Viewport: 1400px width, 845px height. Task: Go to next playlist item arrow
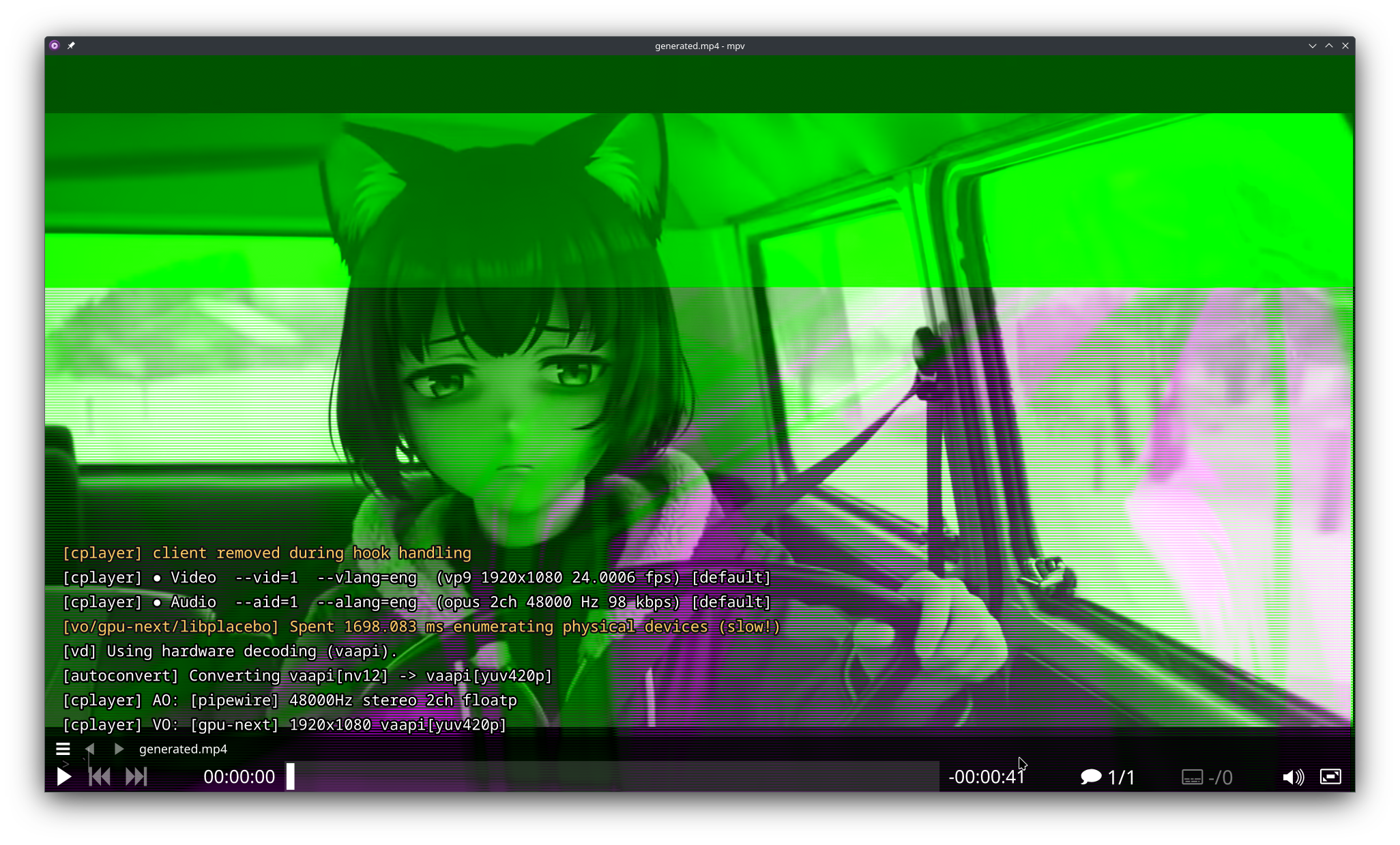point(119,749)
